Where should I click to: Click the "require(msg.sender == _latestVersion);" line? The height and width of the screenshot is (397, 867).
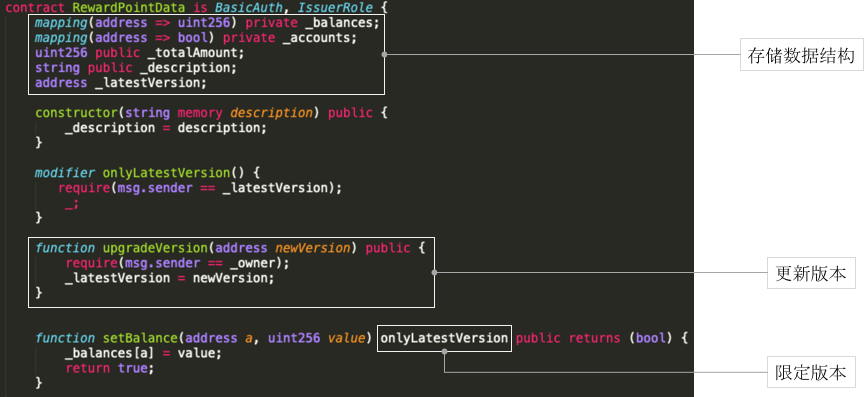(200, 187)
